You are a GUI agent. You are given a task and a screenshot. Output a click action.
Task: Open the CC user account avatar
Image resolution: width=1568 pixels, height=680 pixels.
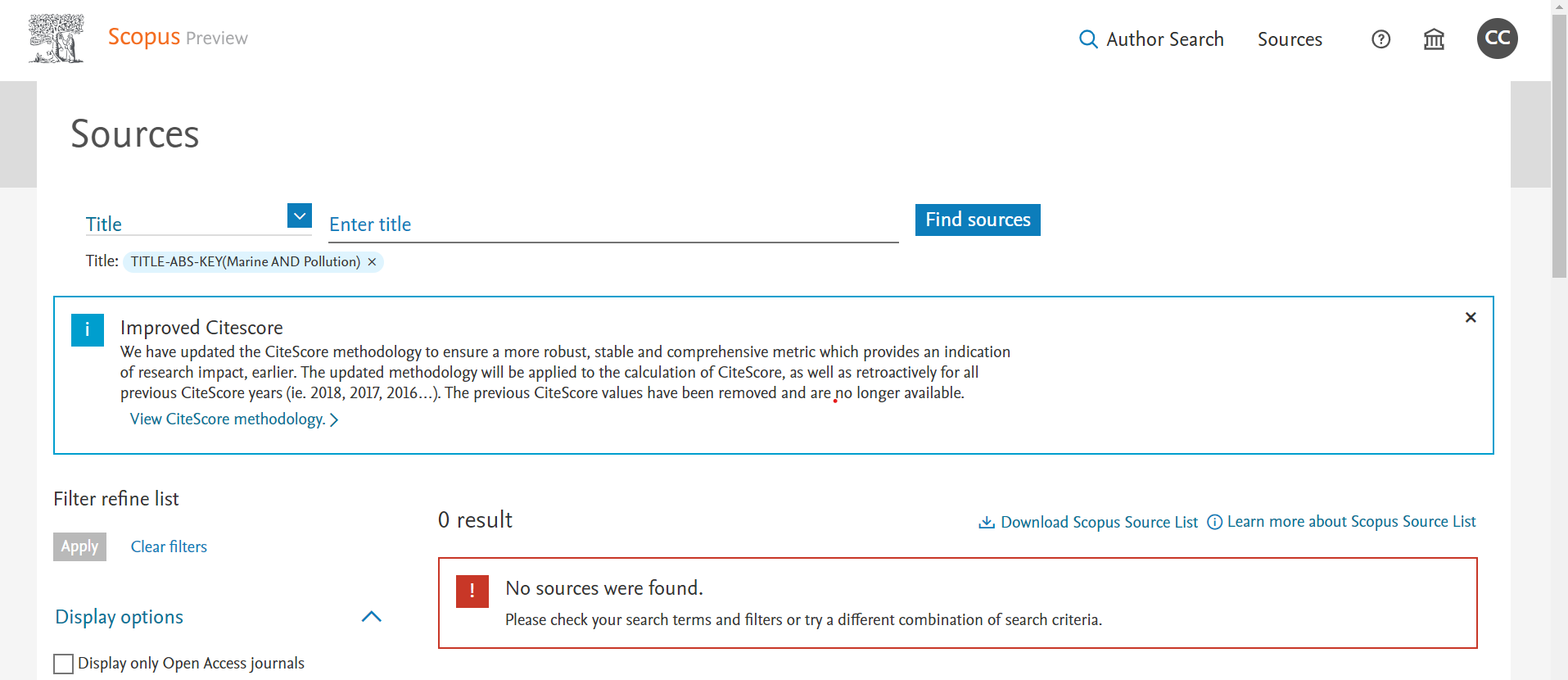[1497, 39]
